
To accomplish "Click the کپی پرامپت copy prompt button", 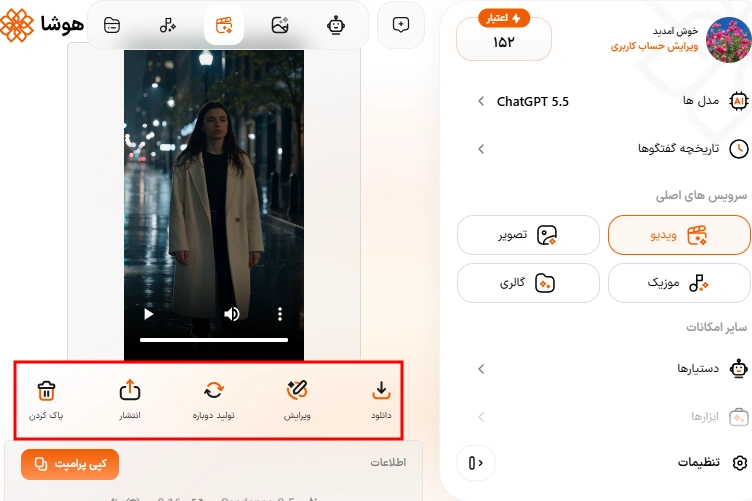I will coord(70,464).
